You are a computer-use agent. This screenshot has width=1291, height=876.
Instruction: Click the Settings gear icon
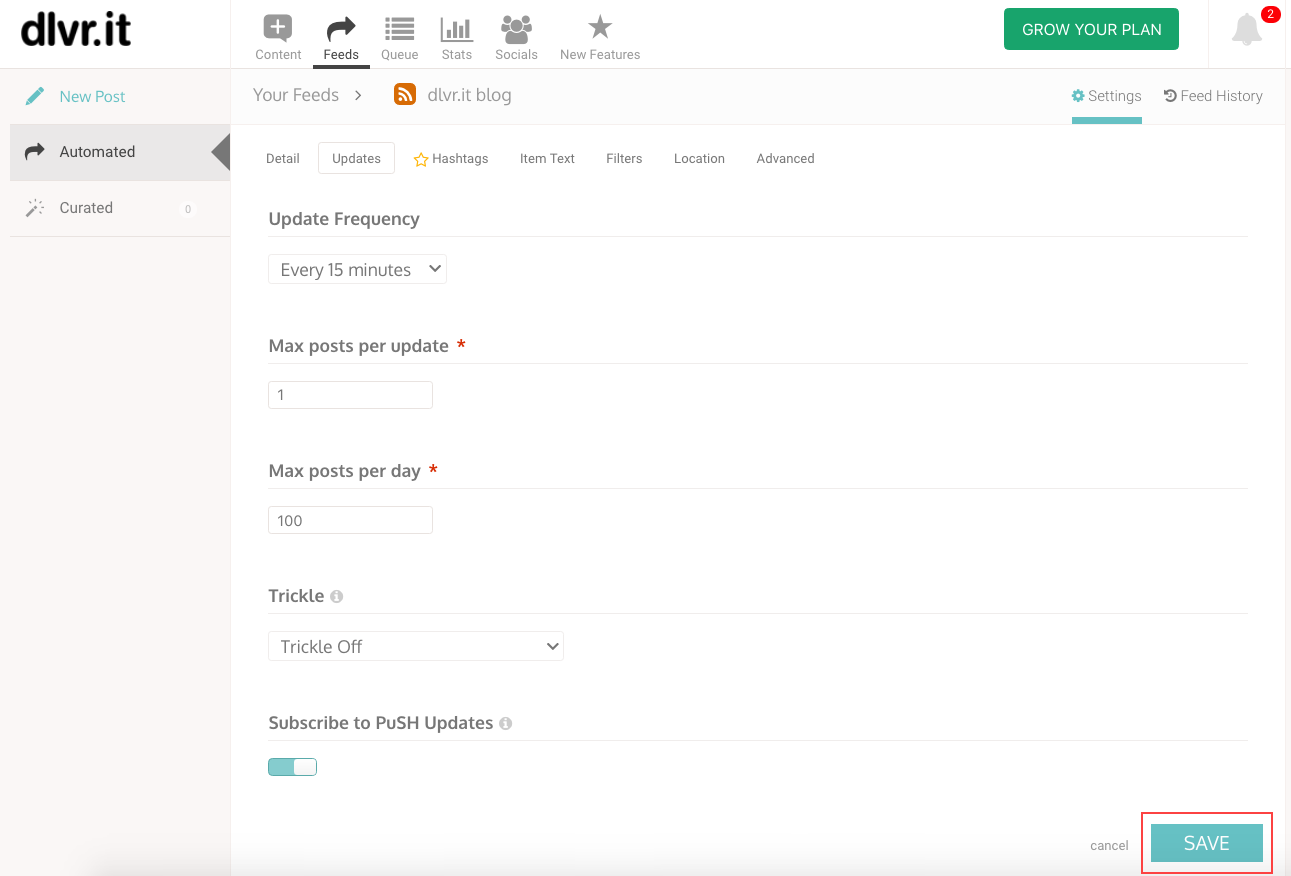(x=1078, y=96)
